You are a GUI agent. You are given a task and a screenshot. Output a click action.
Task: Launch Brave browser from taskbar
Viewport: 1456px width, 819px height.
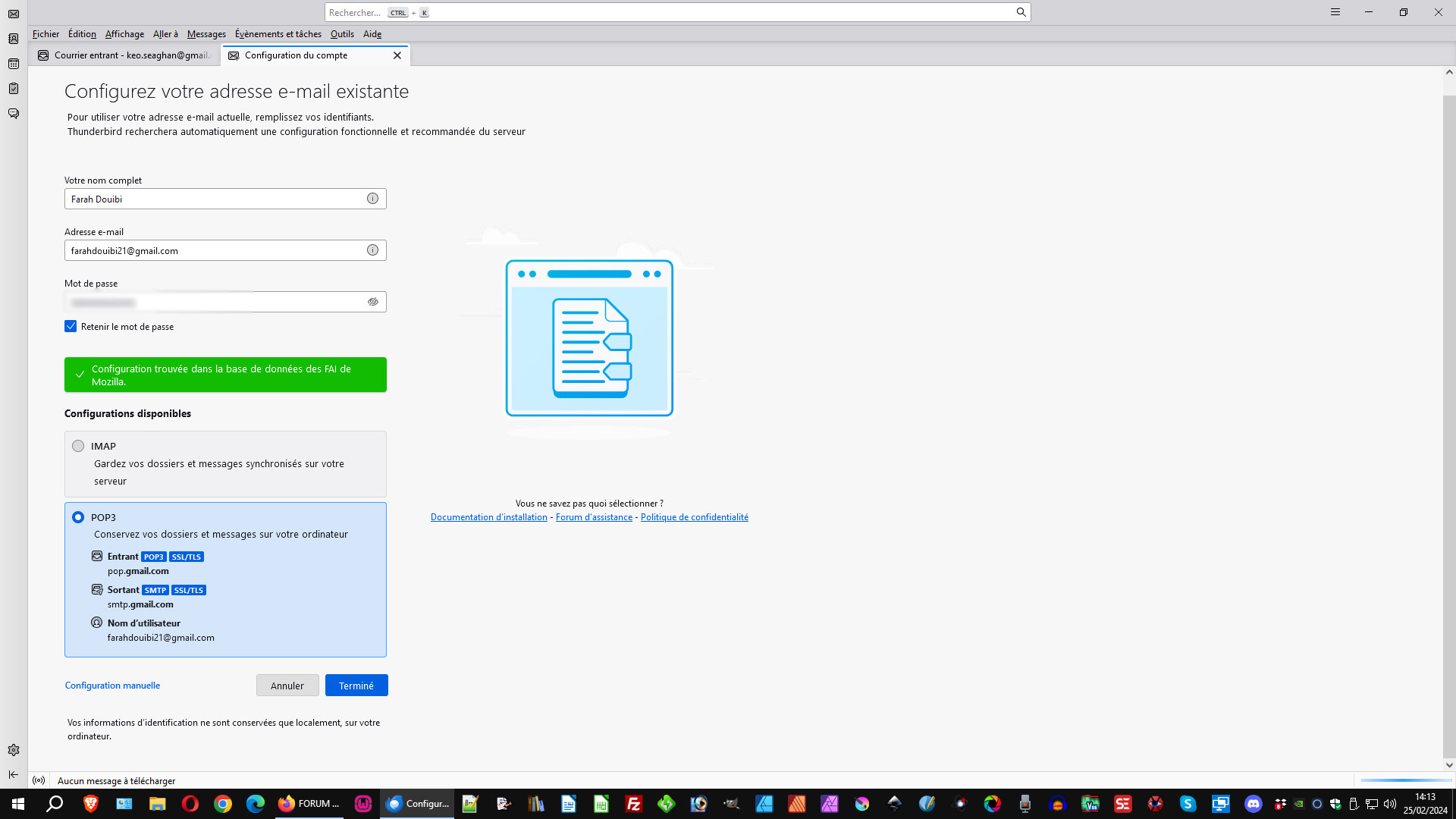[x=91, y=804]
